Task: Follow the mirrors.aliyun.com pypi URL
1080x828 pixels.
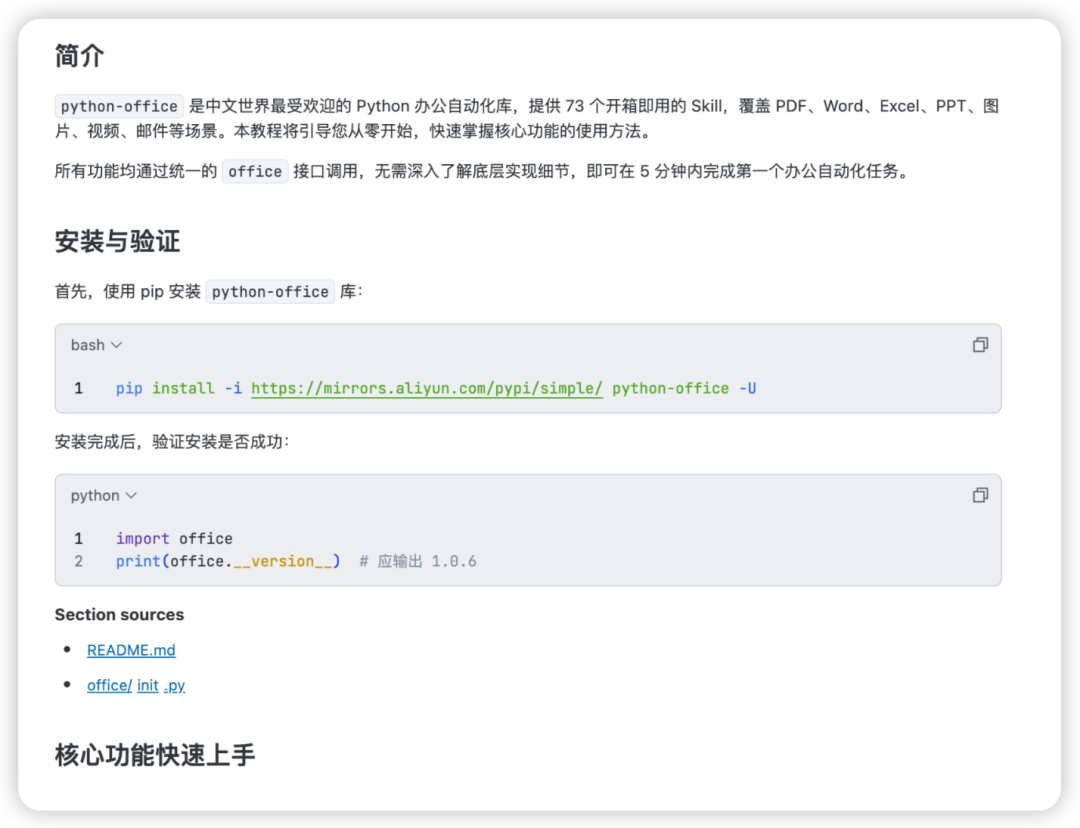Action: point(426,389)
